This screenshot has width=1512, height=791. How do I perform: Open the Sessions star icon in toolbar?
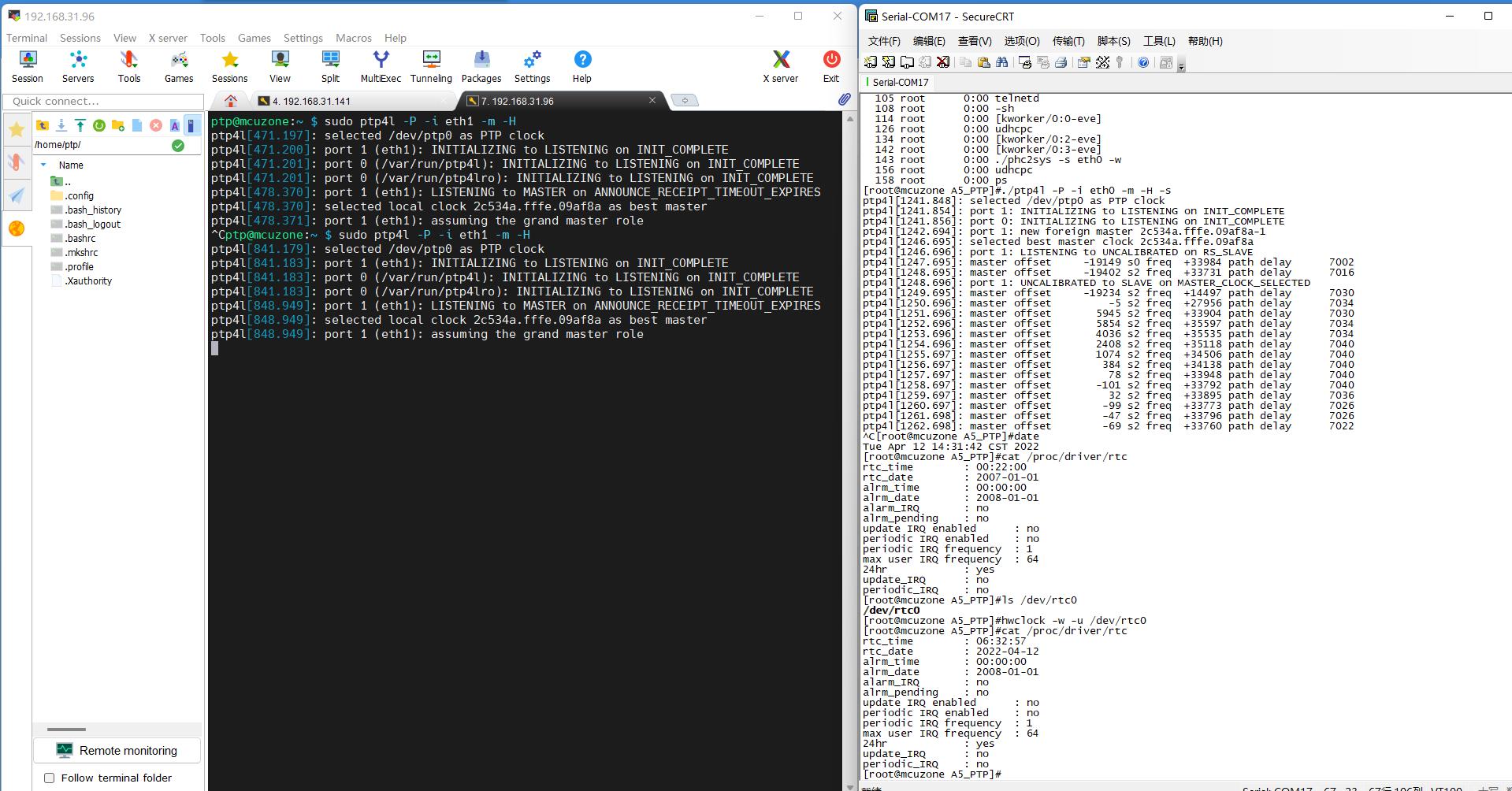pos(229,66)
